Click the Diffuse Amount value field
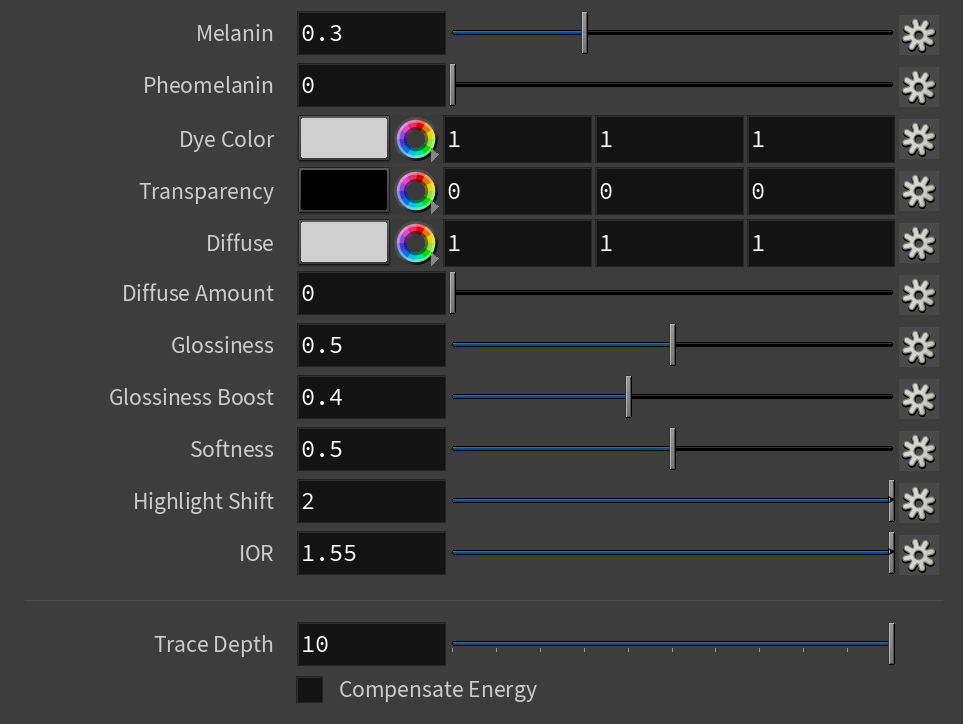 [372, 293]
